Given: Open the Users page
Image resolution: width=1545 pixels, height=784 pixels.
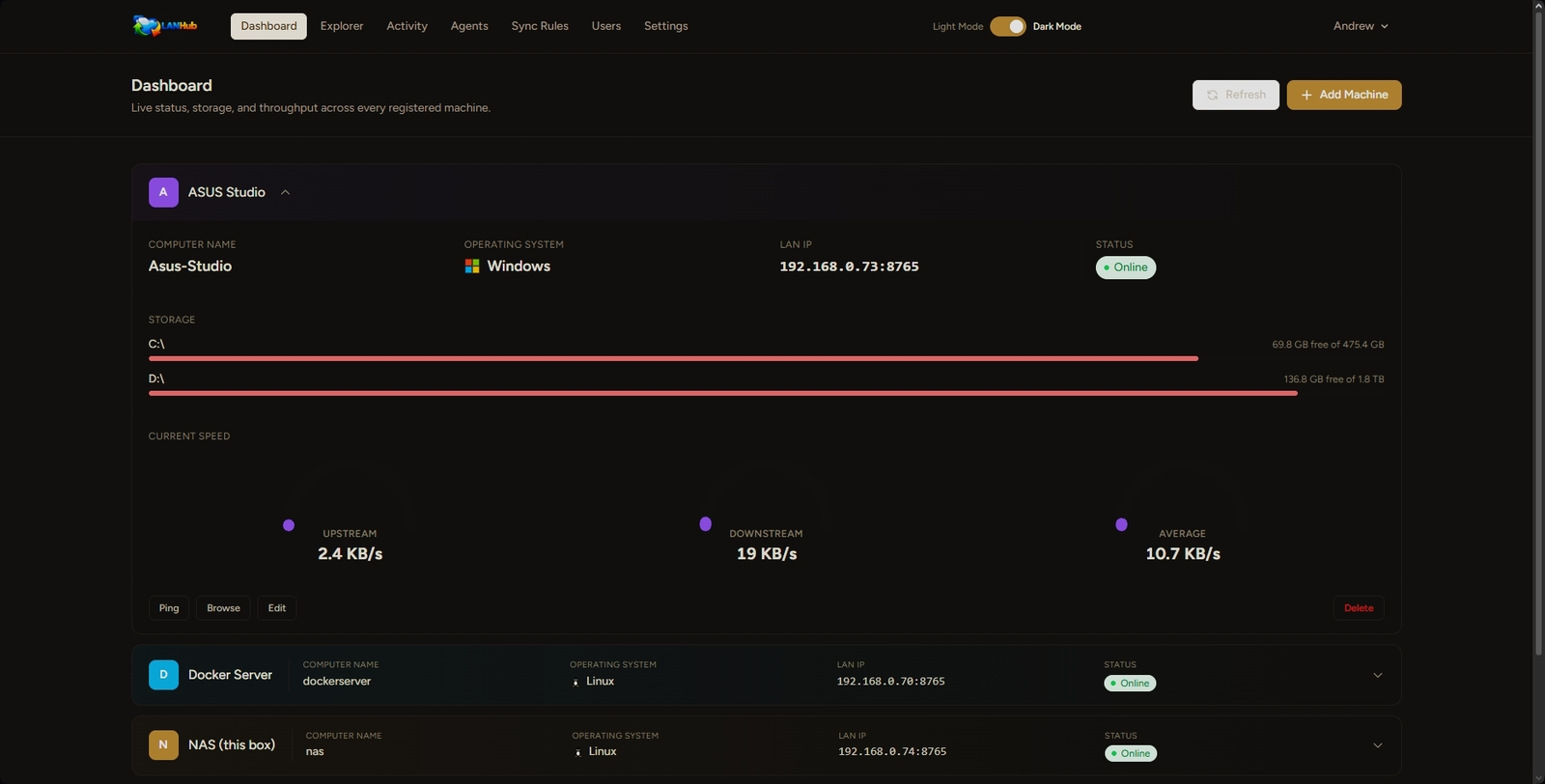Looking at the screenshot, I should click(x=606, y=26).
